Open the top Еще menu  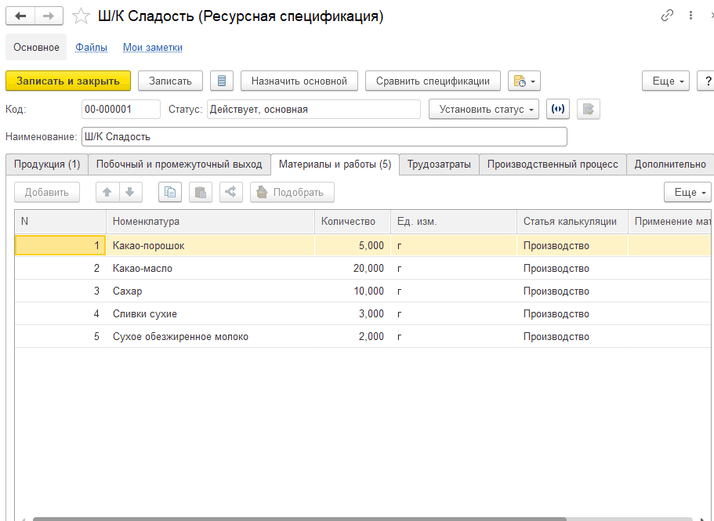tap(666, 81)
